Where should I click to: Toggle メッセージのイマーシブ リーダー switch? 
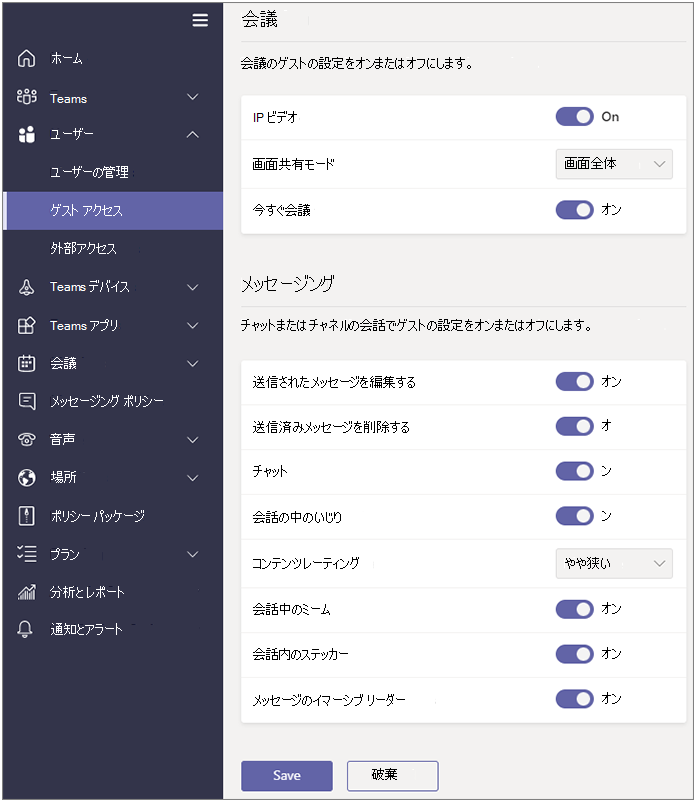(575, 699)
